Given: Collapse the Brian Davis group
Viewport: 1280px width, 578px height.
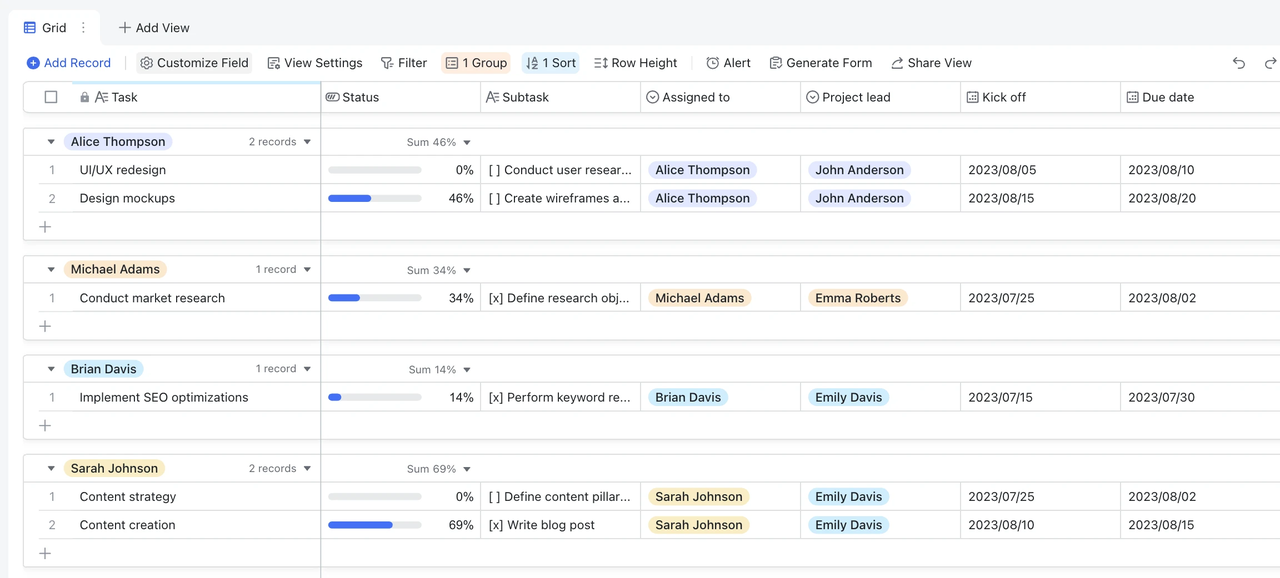Looking at the screenshot, I should [51, 369].
